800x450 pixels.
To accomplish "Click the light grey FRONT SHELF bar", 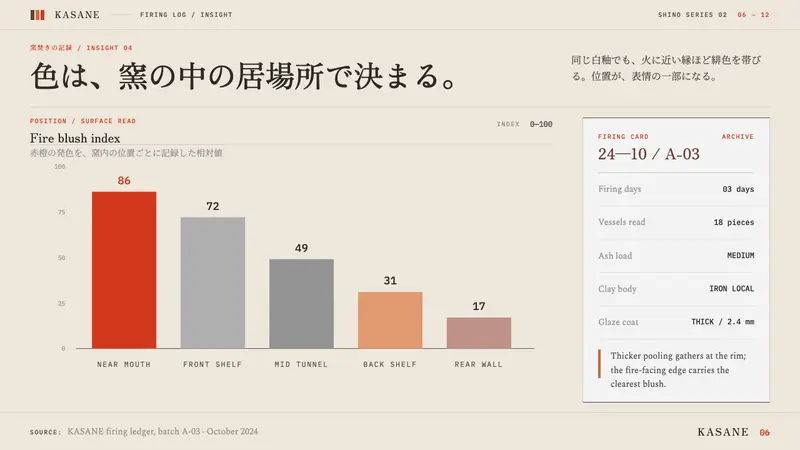I will pyautogui.click(x=213, y=283).
